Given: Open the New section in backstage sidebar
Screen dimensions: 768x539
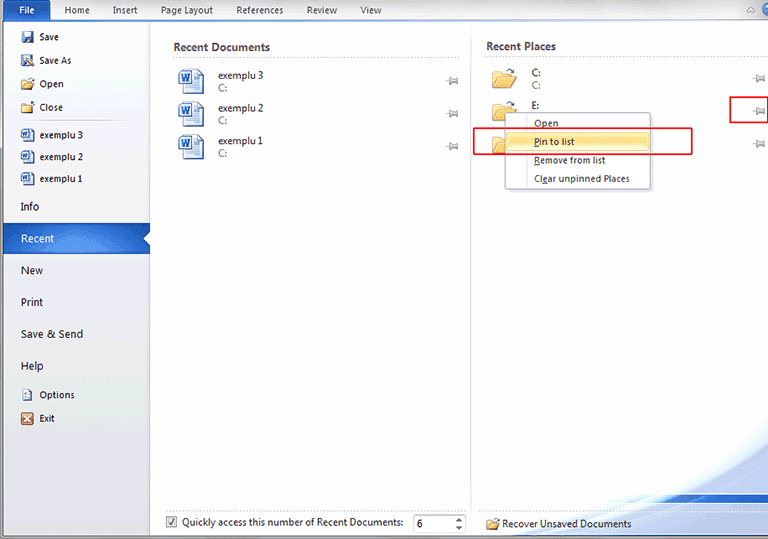Looking at the screenshot, I should [32, 270].
